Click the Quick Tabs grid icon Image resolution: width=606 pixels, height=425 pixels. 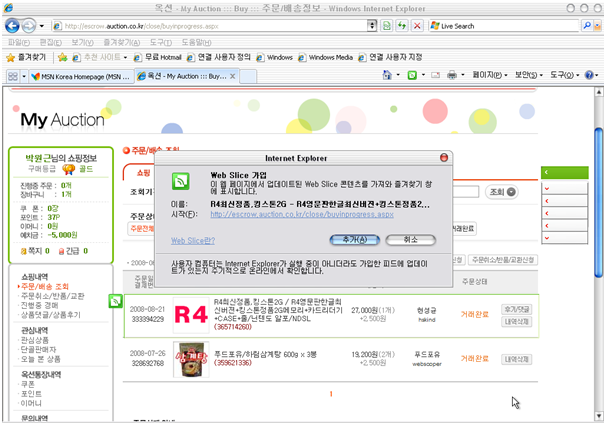click(13, 76)
